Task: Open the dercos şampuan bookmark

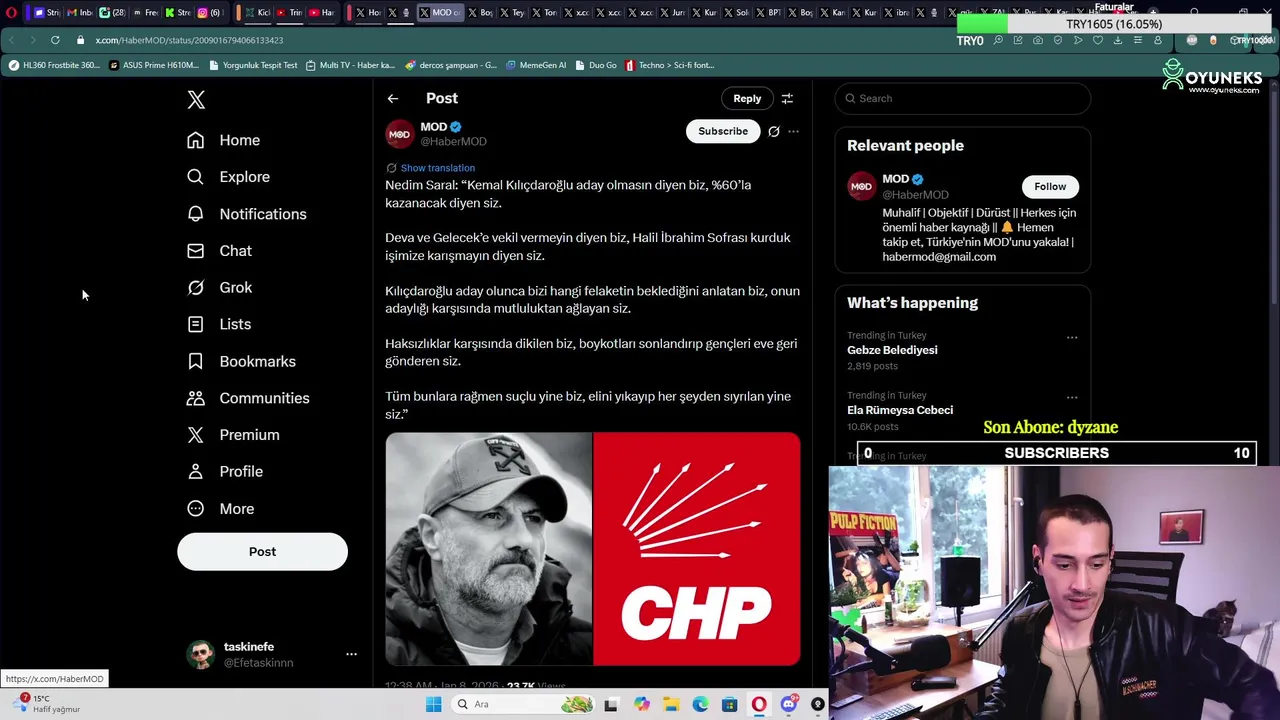Action: click(451, 65)
